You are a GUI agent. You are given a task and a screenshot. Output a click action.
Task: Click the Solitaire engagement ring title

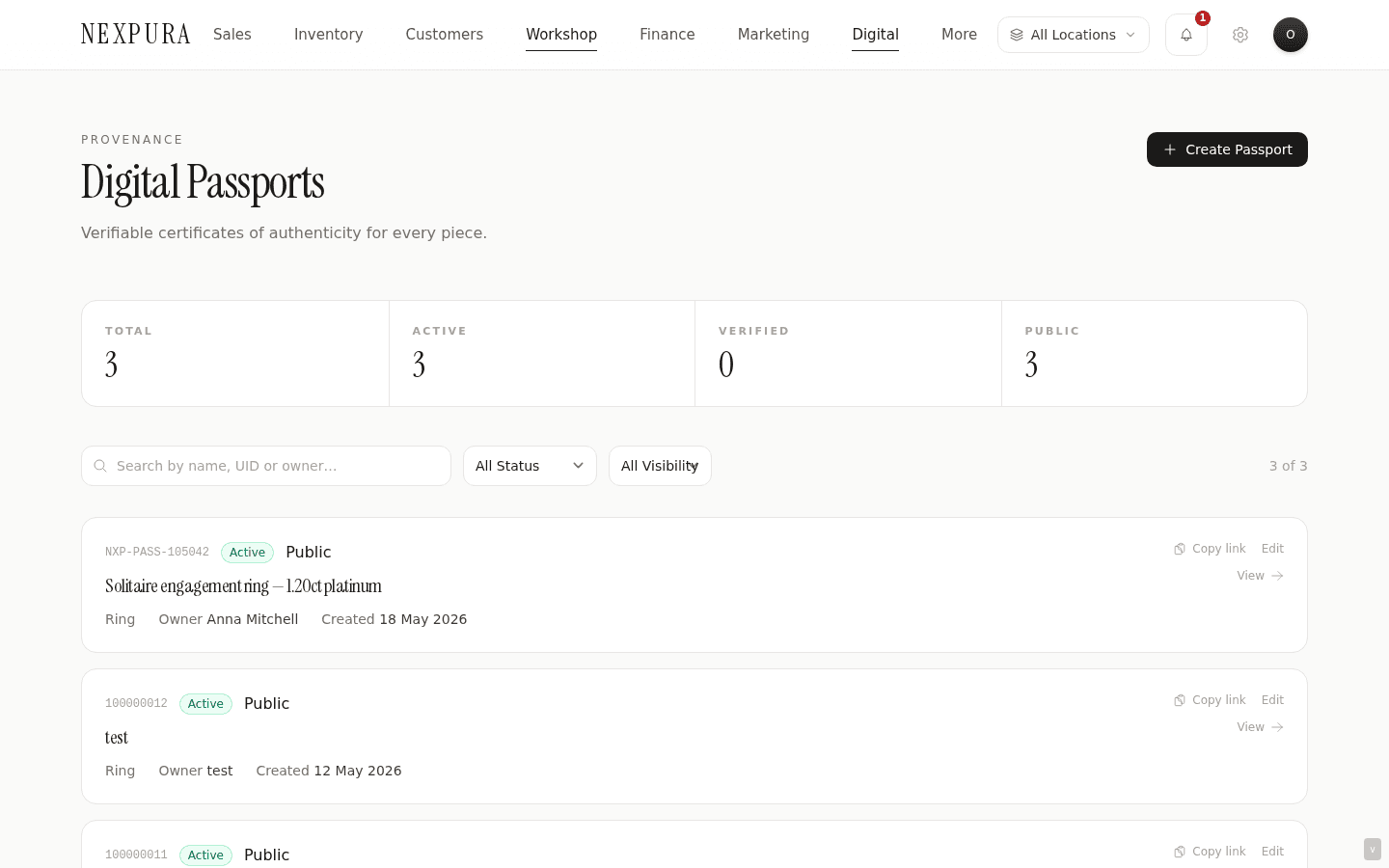point(243,586)
